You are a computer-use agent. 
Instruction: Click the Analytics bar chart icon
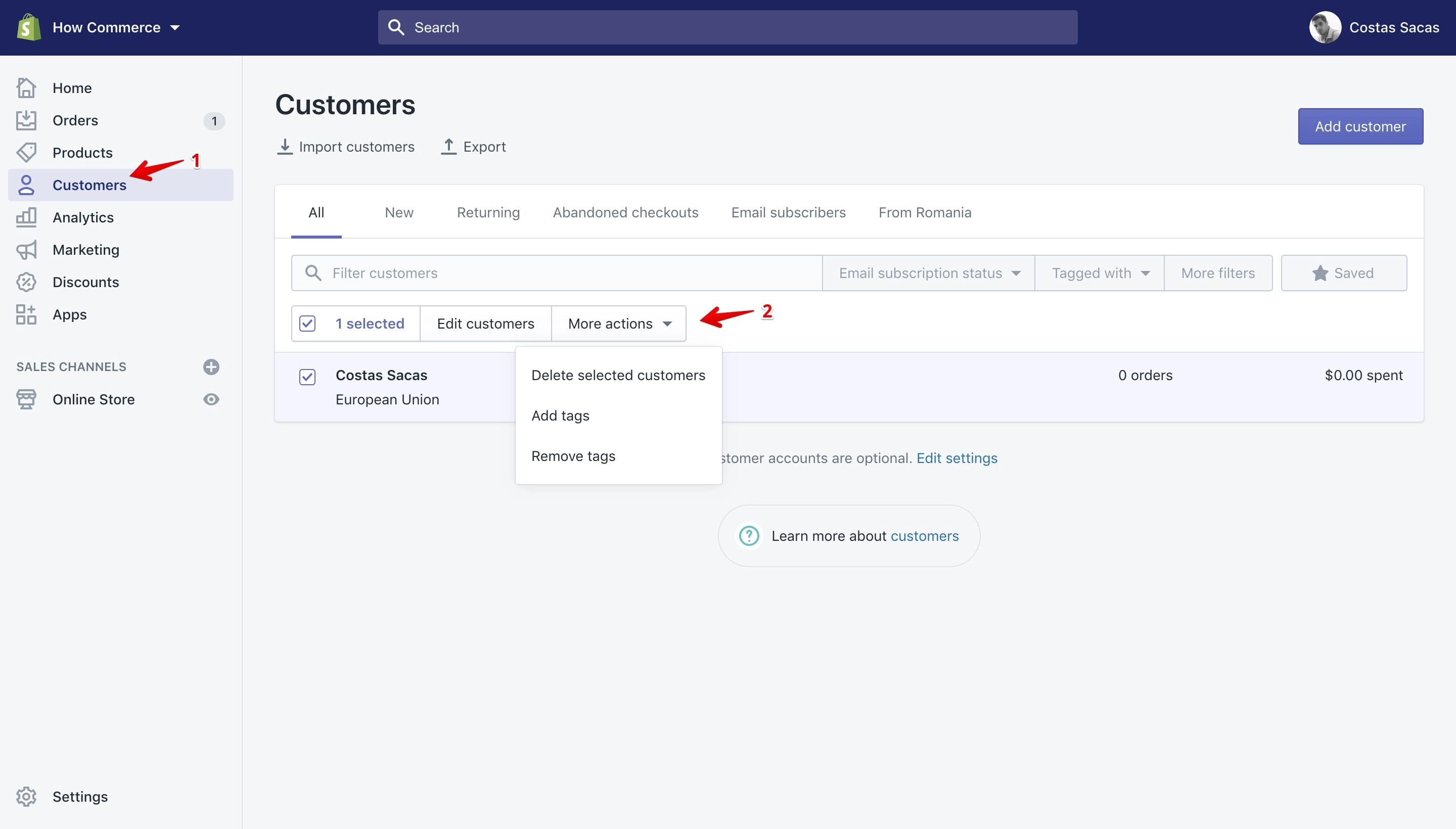click(x=26, y=217)
